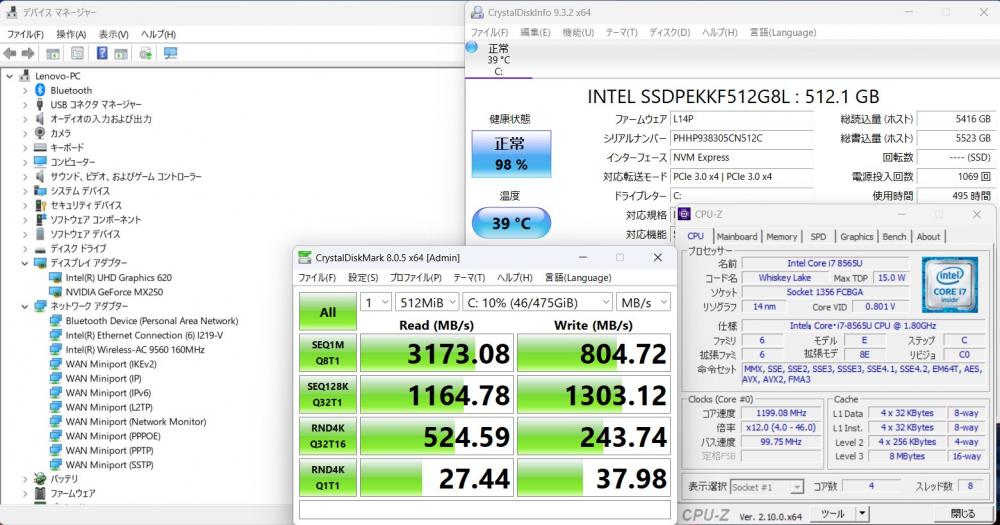Screen dimensions: 1000x525
Task: Select NVIDIA GeForce MX250 adapter
Action: click(114, 292)
